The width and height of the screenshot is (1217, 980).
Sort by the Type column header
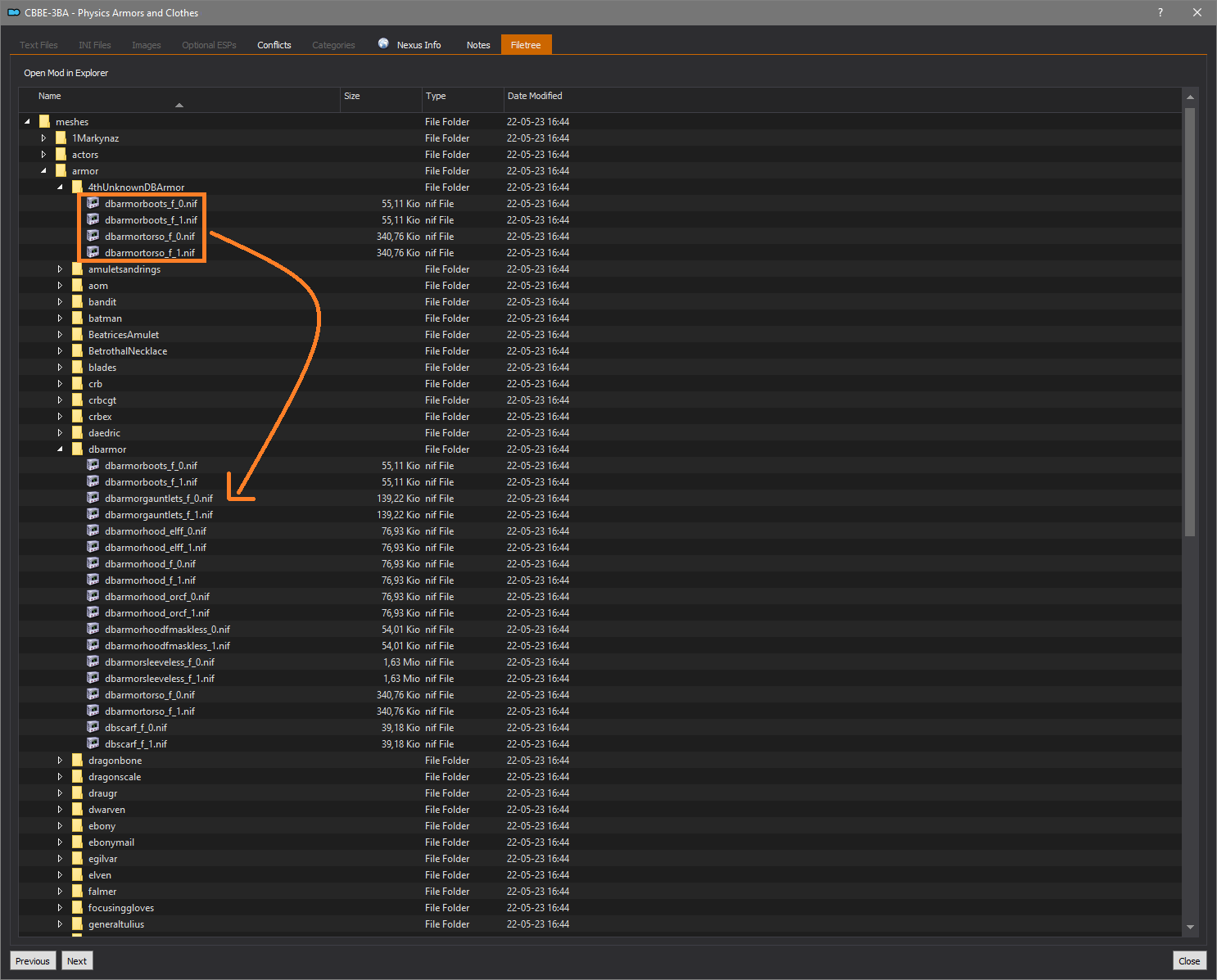tap(463, 100)
